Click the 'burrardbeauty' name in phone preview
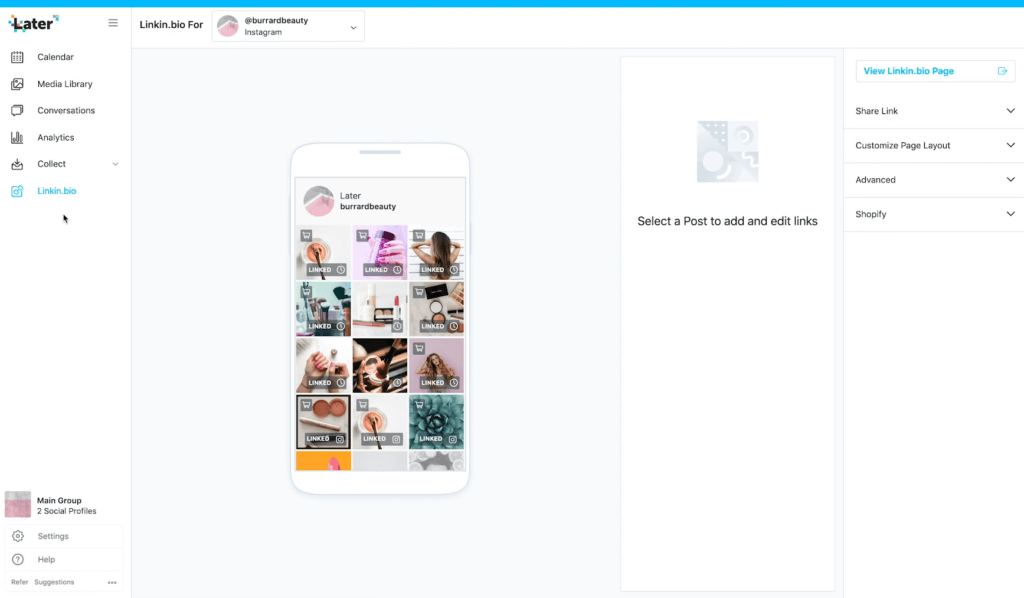The height and width of the screenshot is (598, 1024). [368, 206]
